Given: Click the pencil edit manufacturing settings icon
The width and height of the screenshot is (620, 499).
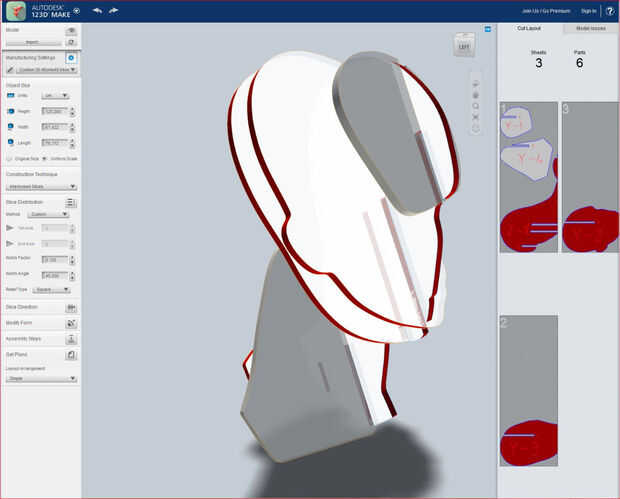Looking at the screenshot, I should tap(10, 70).
